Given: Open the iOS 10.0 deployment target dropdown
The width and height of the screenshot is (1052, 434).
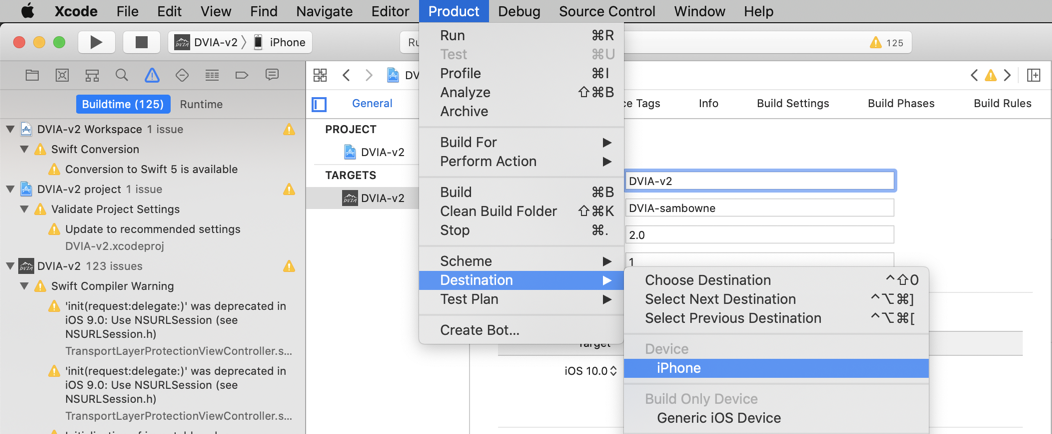Looking at the screenshot, I should pos(591,371).
